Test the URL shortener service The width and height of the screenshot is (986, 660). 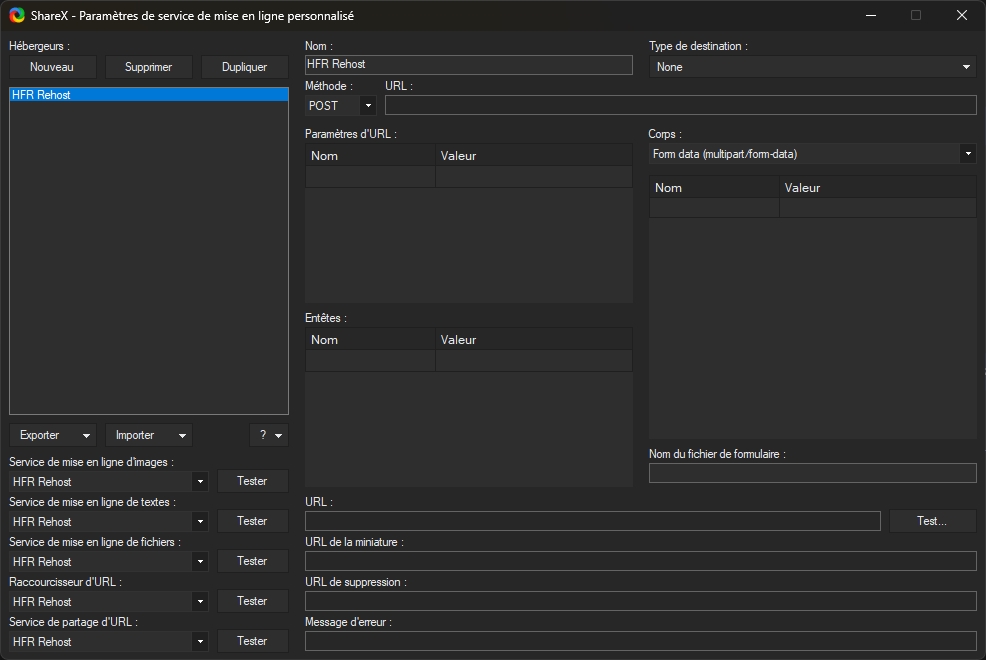click(252, 601)
